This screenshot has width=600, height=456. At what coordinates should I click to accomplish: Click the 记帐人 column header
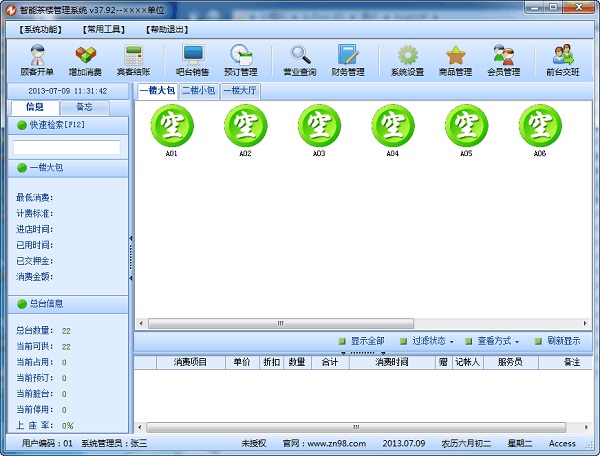point(468,362)
